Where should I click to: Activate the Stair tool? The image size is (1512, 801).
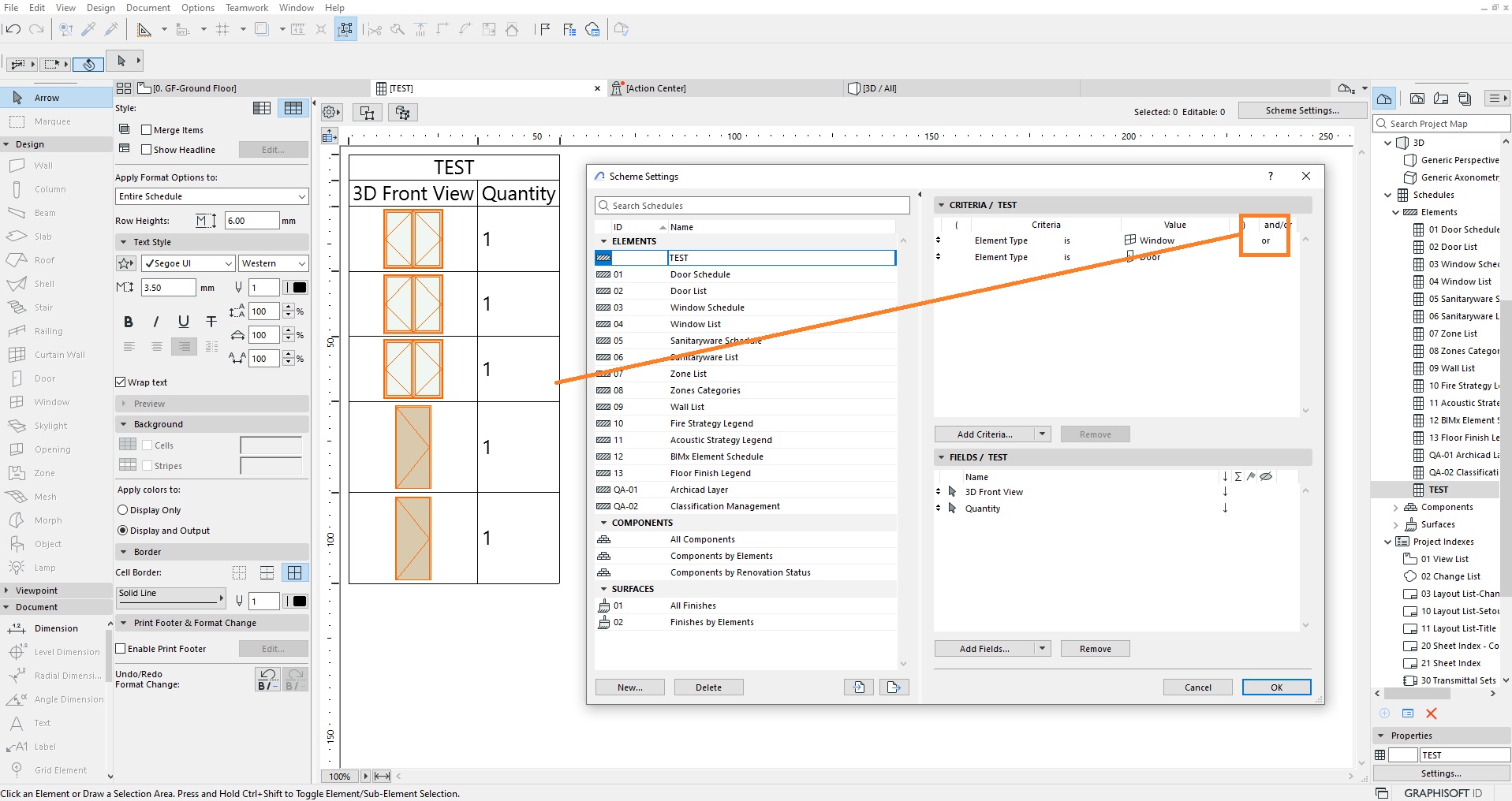coord(56,307)
